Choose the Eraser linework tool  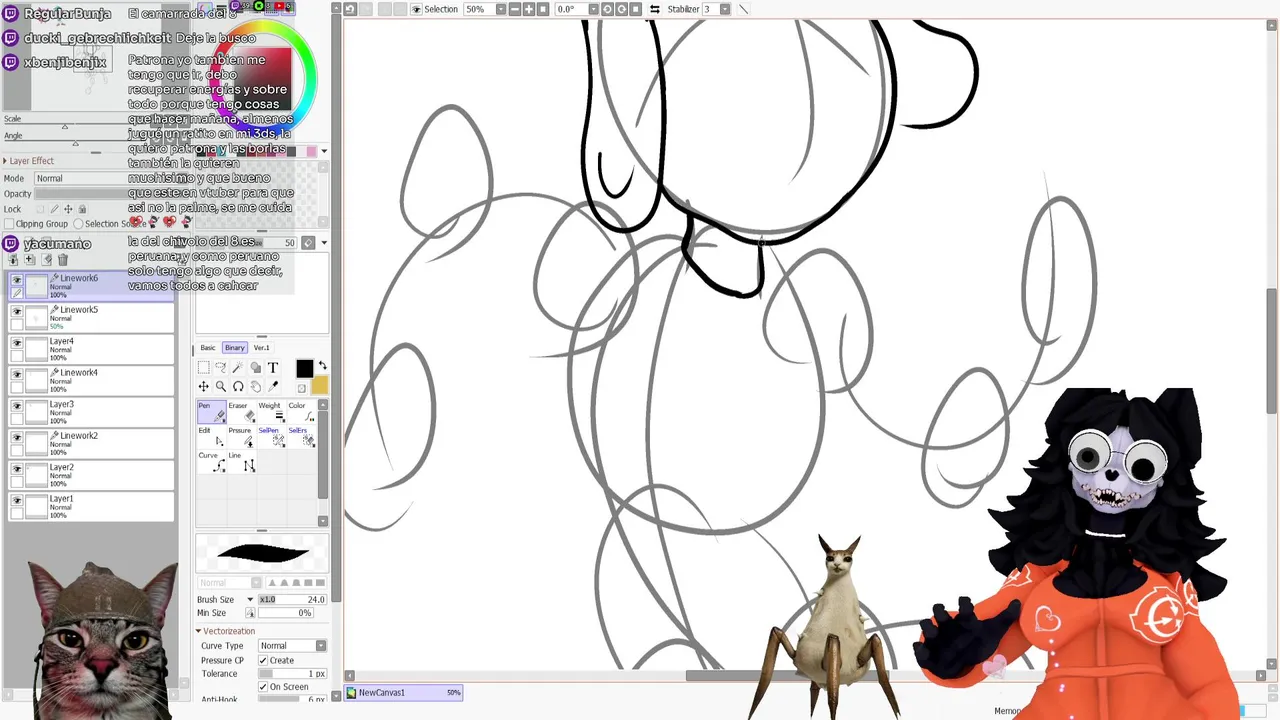click(x=241, y=411)
